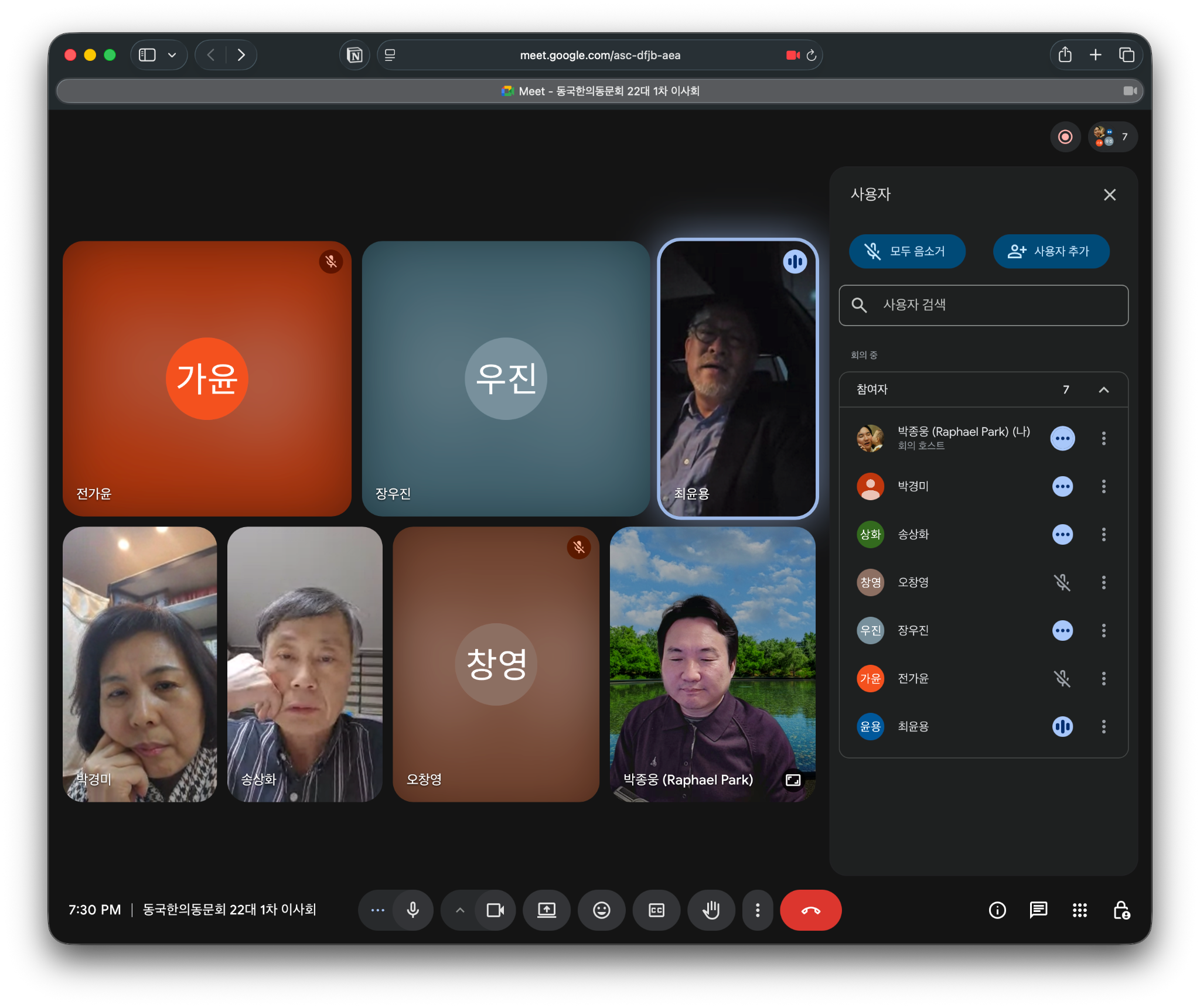Screen dimensions: 1200x1008
Task: Toggle the recording indicator button
Action: point(1065,136)
